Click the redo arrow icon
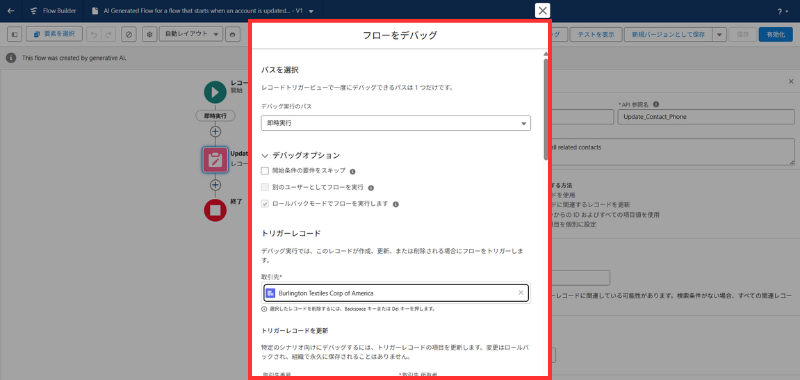This screenshot has width=800, height=380. (108, 34)
